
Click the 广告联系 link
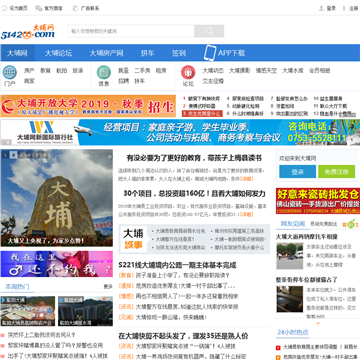click(x=90, y=8)
